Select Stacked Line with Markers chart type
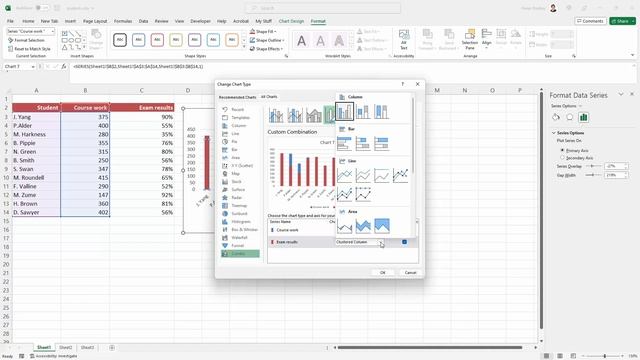The image size is (640, 360). [344, 194]
